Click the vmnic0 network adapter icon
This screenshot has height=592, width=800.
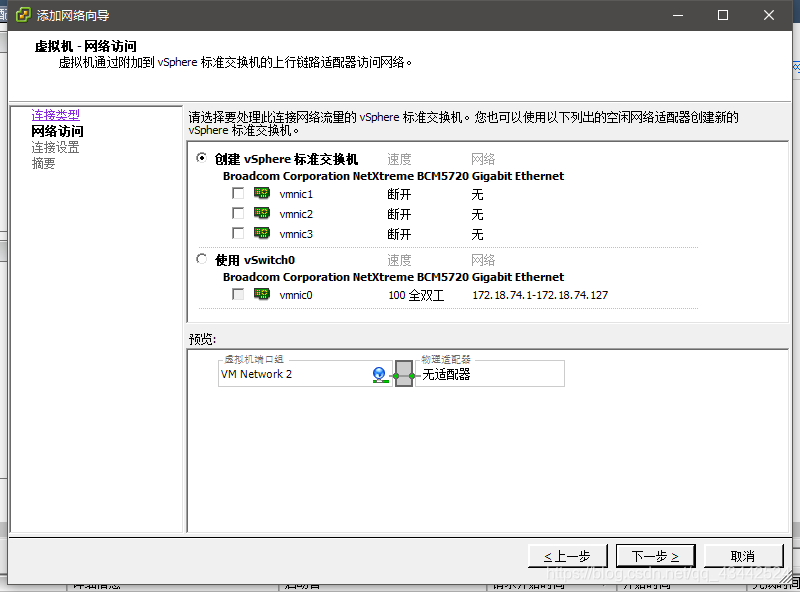pyautogui.click(x=262, y=294)
